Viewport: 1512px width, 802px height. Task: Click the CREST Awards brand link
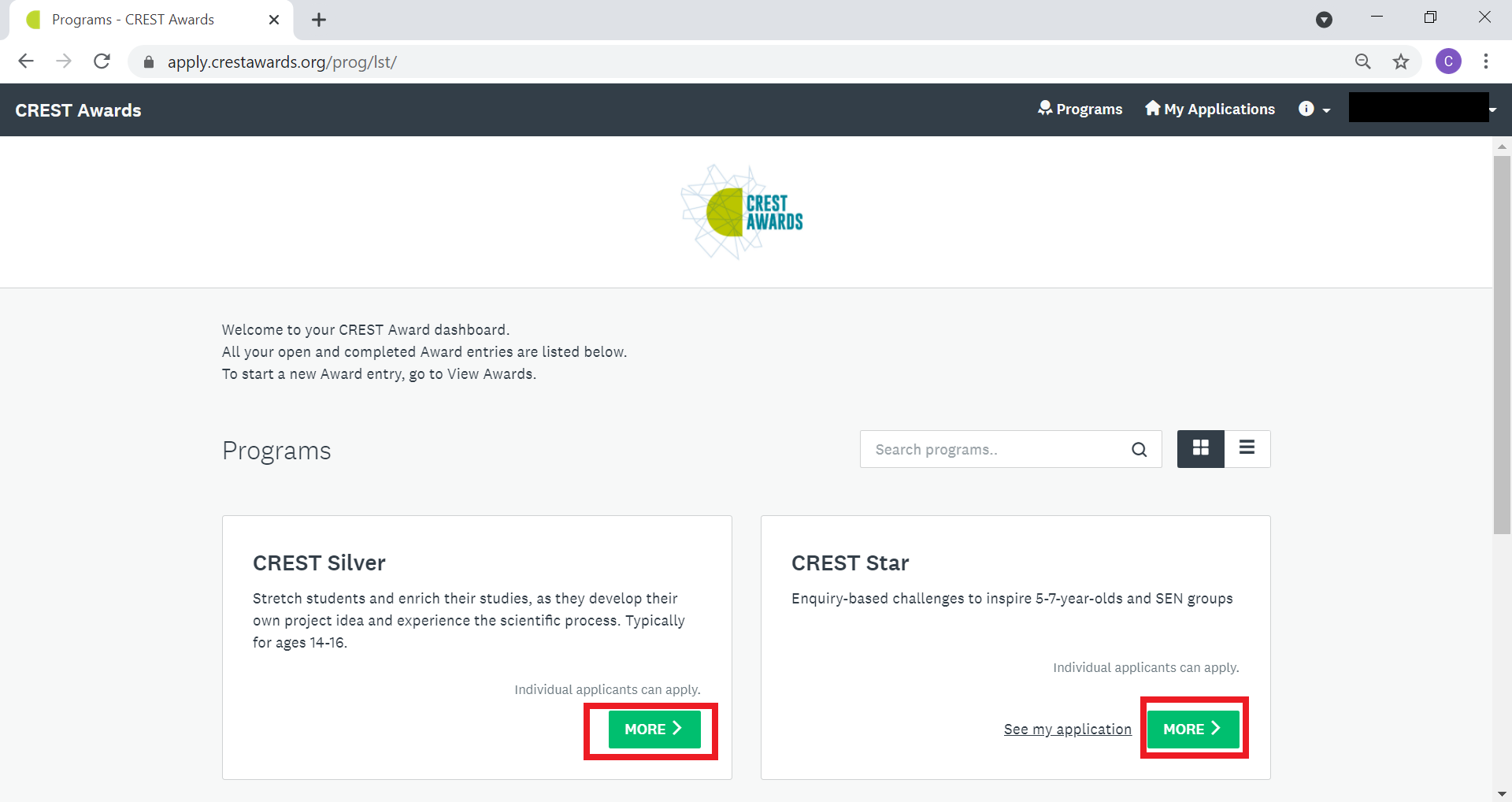click(79, 110)
